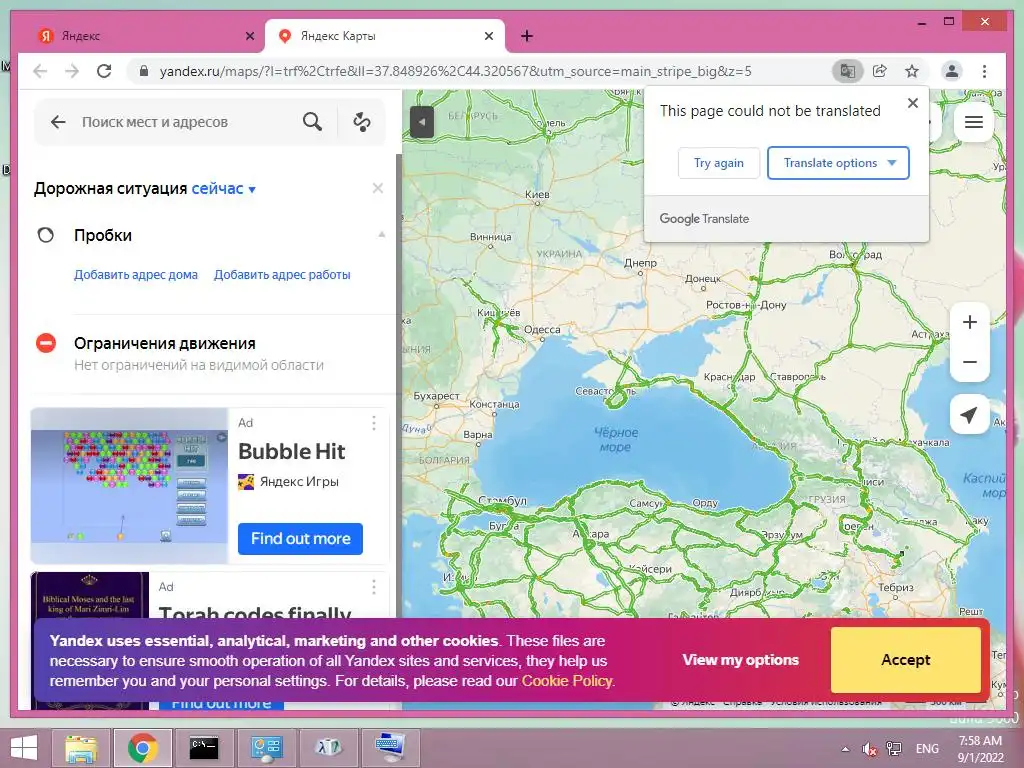Viewport: 1024px width, 768px height.
Task: Click the Киев label on the map
Action: 537,195
